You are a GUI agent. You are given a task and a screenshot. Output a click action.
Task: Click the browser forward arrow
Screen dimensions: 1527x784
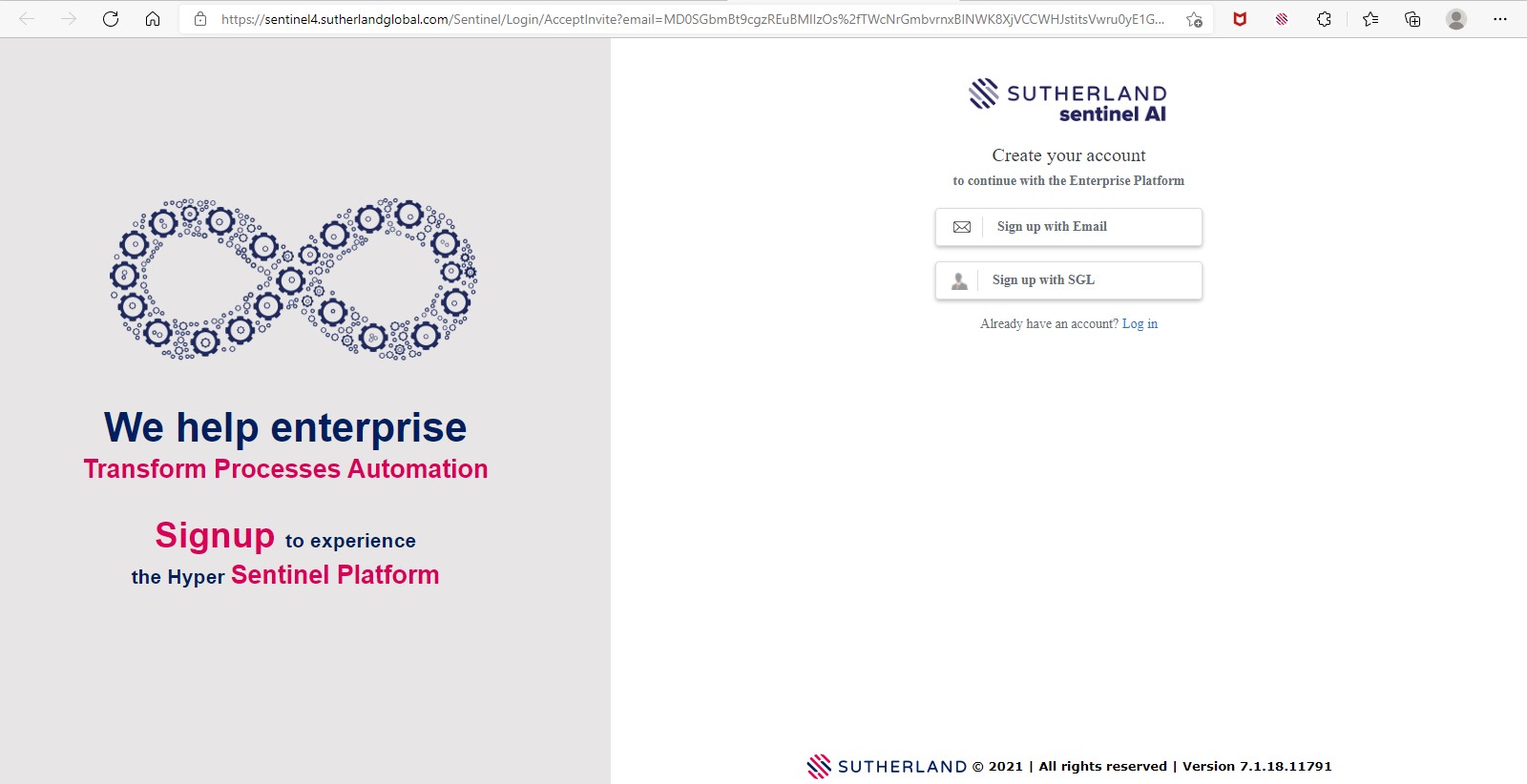tap(69, 19)
